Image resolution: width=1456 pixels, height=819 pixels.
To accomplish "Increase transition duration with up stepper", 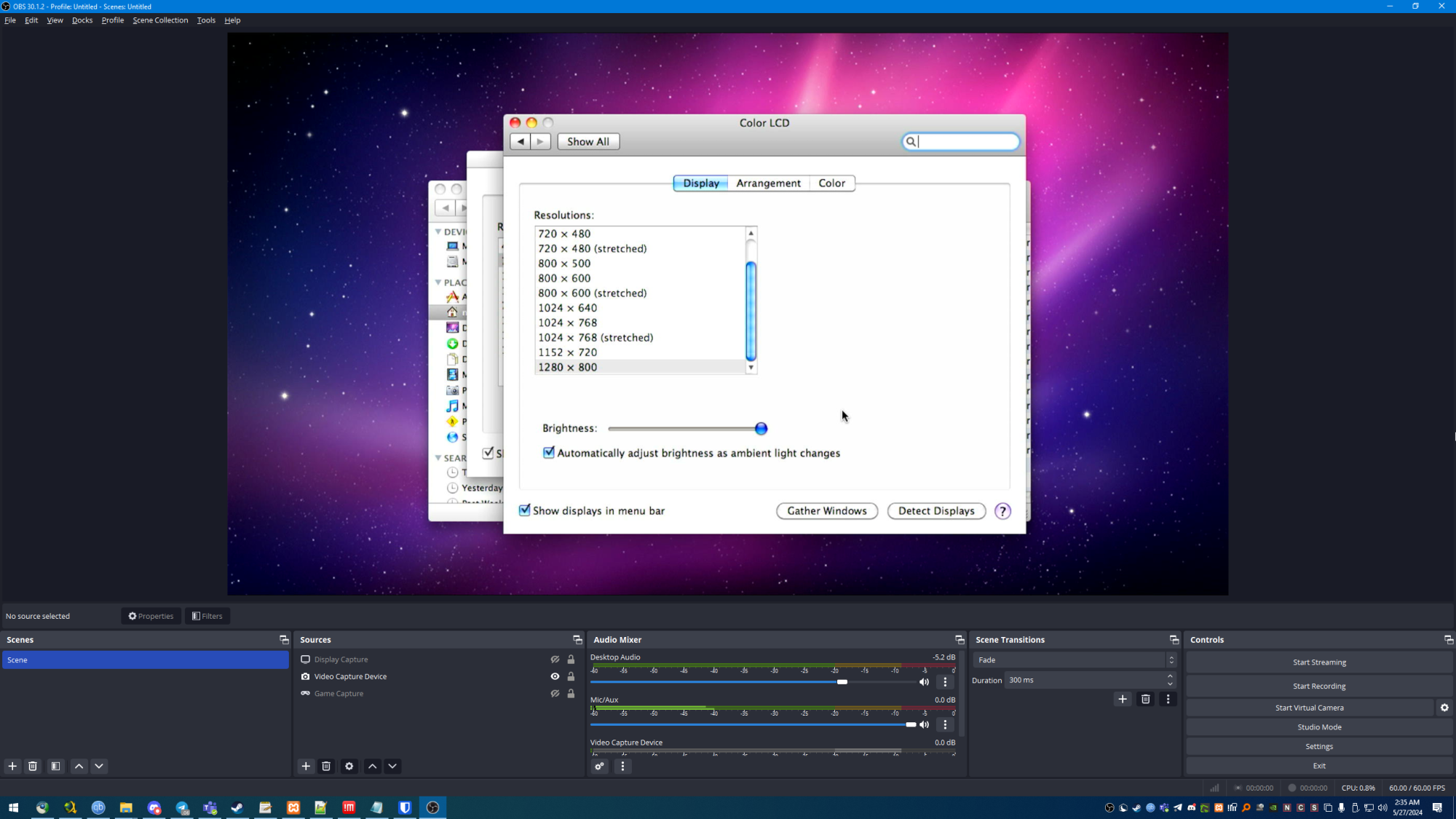I will [x=1170, y=676].
